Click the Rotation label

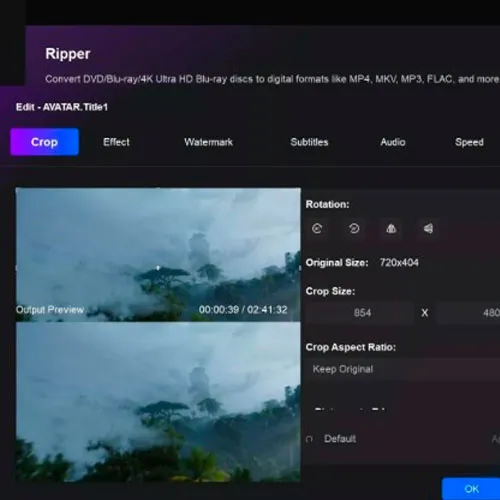[327, 204]
